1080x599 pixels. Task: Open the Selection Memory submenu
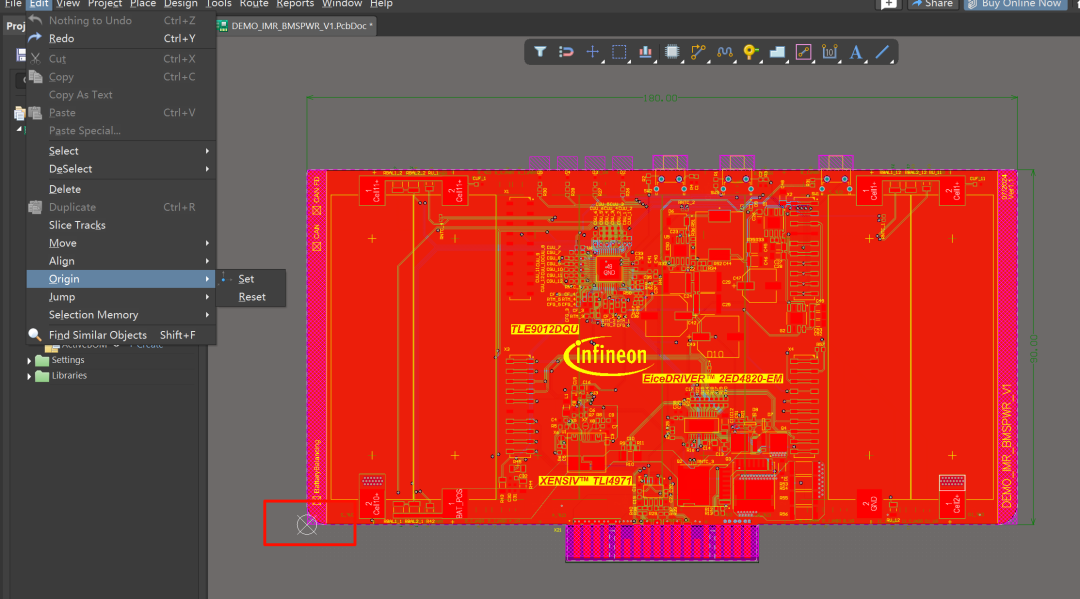pos(121,315)
